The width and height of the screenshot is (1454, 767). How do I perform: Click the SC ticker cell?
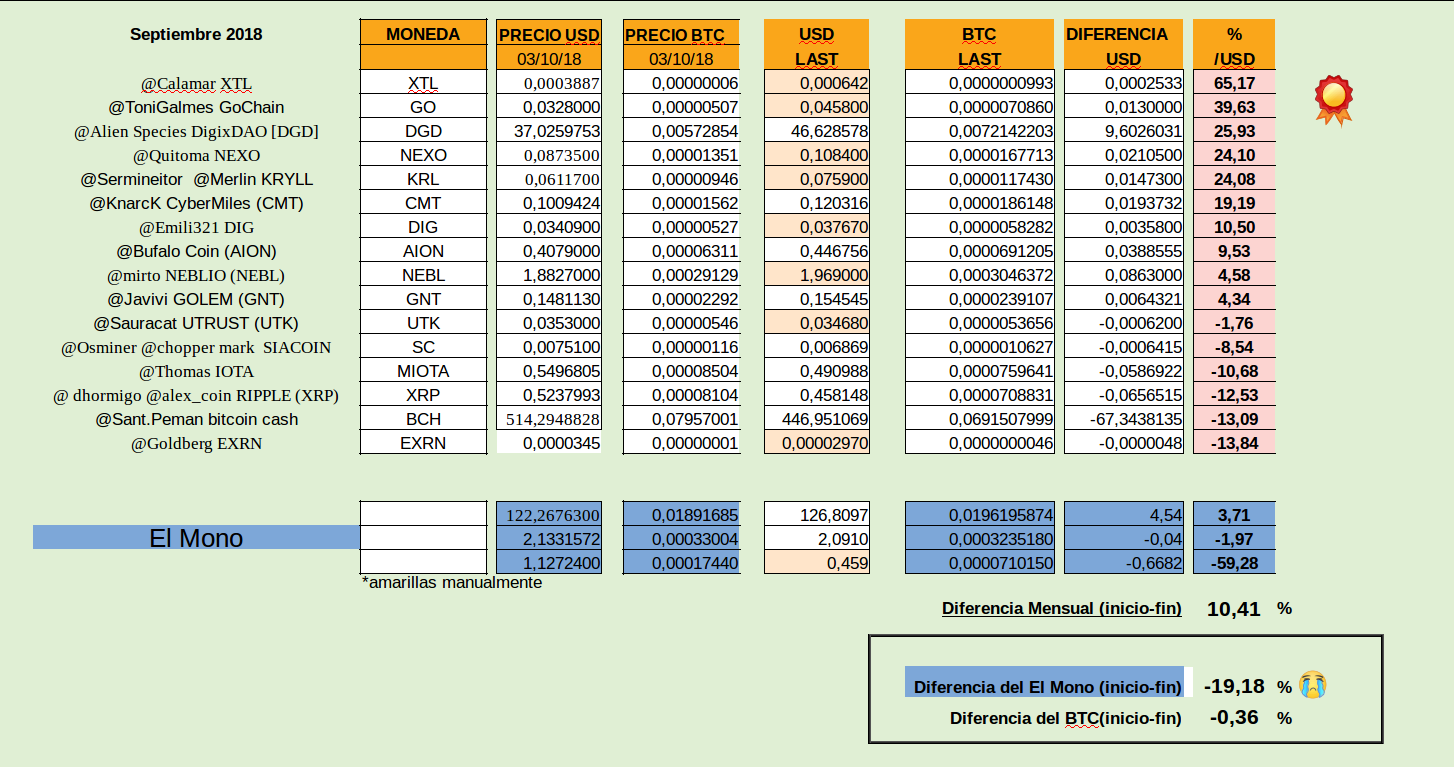(423, 347)
